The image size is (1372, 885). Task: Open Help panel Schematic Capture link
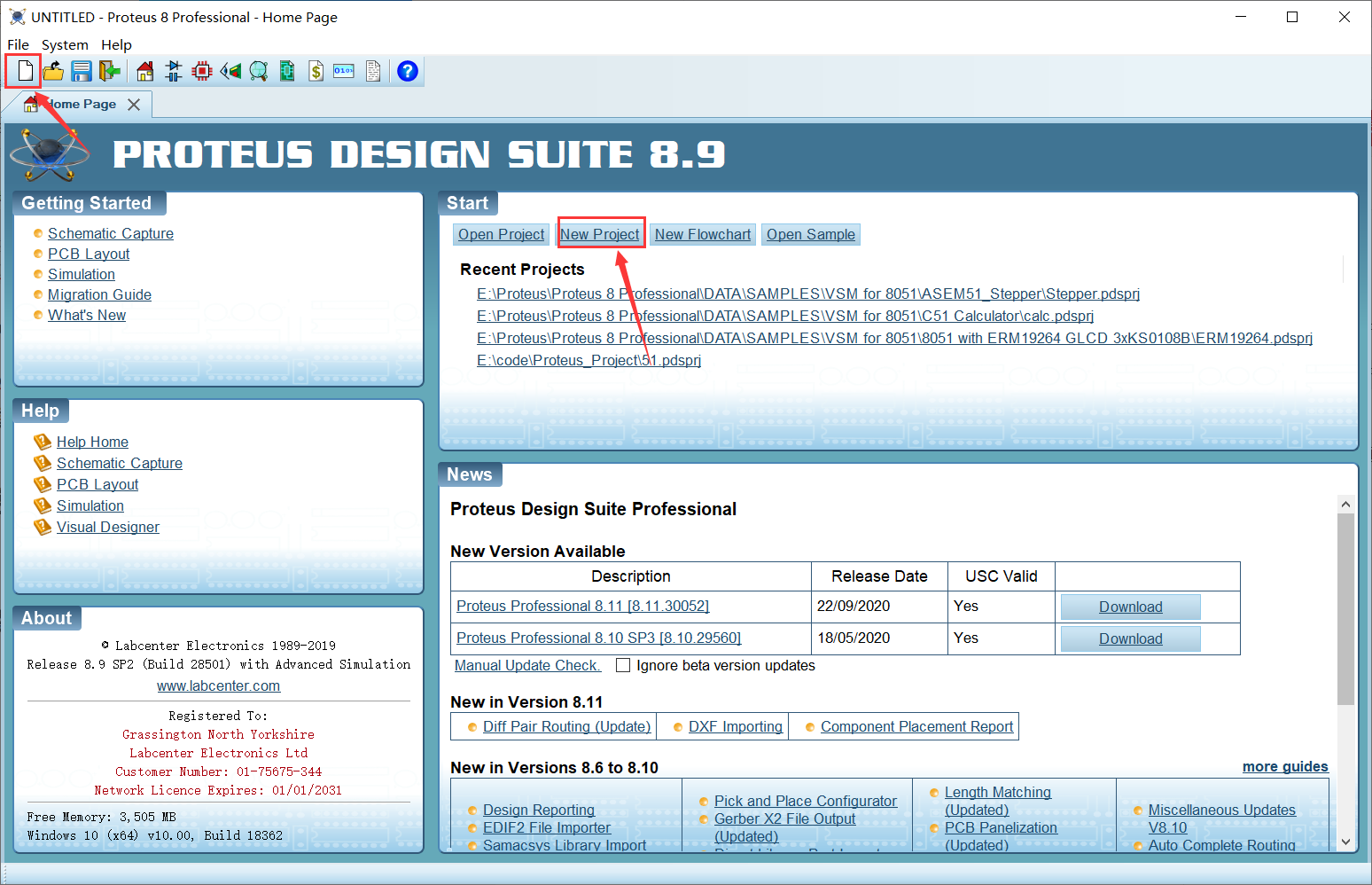[x=120, y=463]
